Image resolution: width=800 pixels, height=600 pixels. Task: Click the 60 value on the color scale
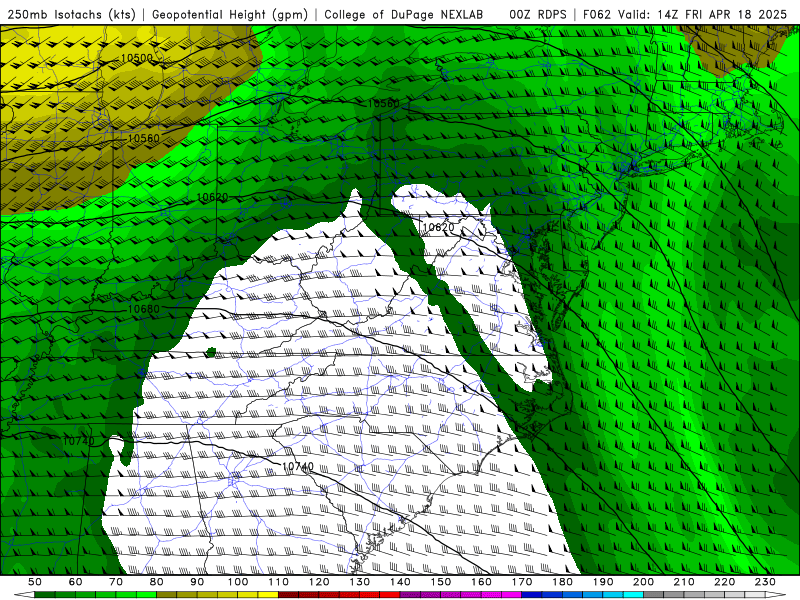point(76,582)
